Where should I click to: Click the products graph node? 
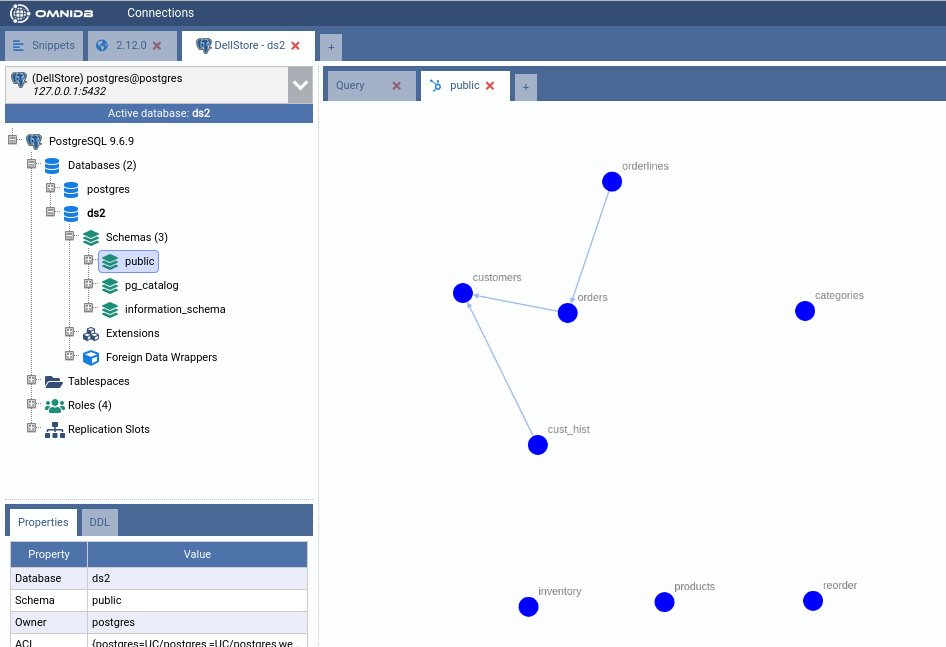click(x=664, y=602)
